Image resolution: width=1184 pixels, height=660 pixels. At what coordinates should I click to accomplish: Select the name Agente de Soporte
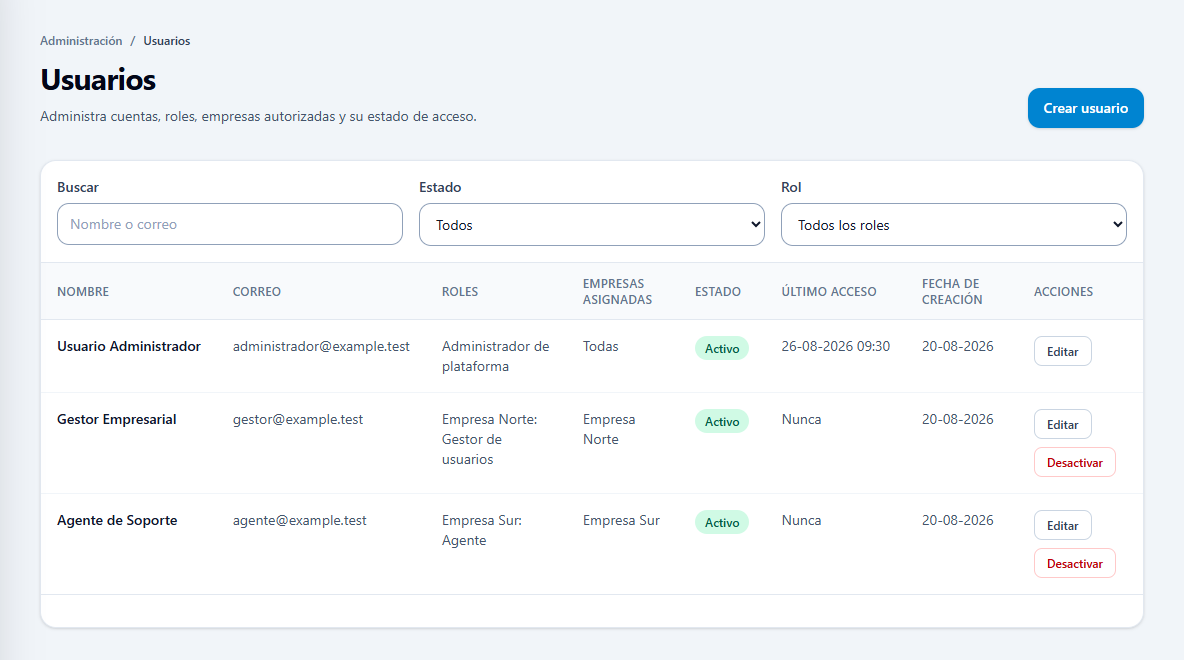tap(117, 520)
